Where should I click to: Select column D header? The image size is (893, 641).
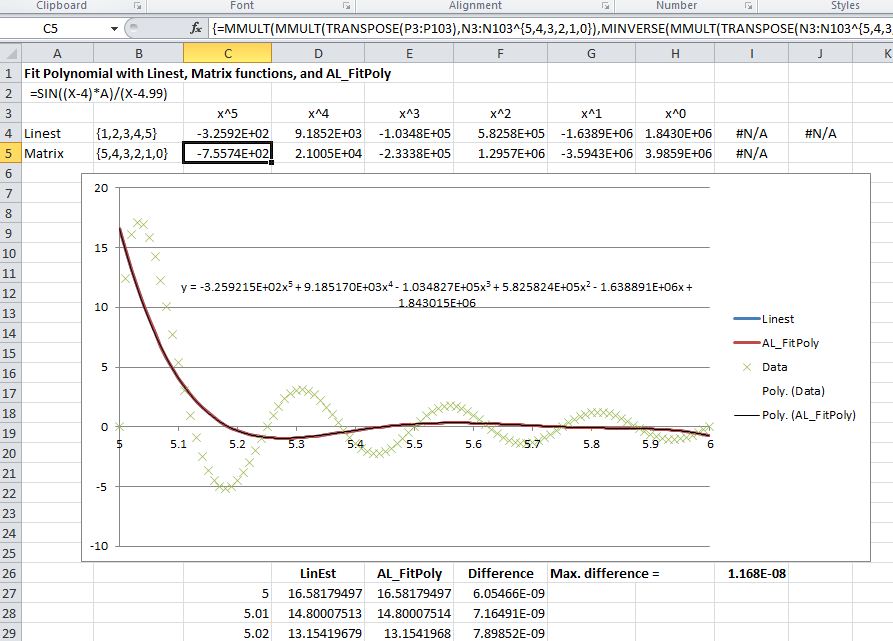[318, 53]
